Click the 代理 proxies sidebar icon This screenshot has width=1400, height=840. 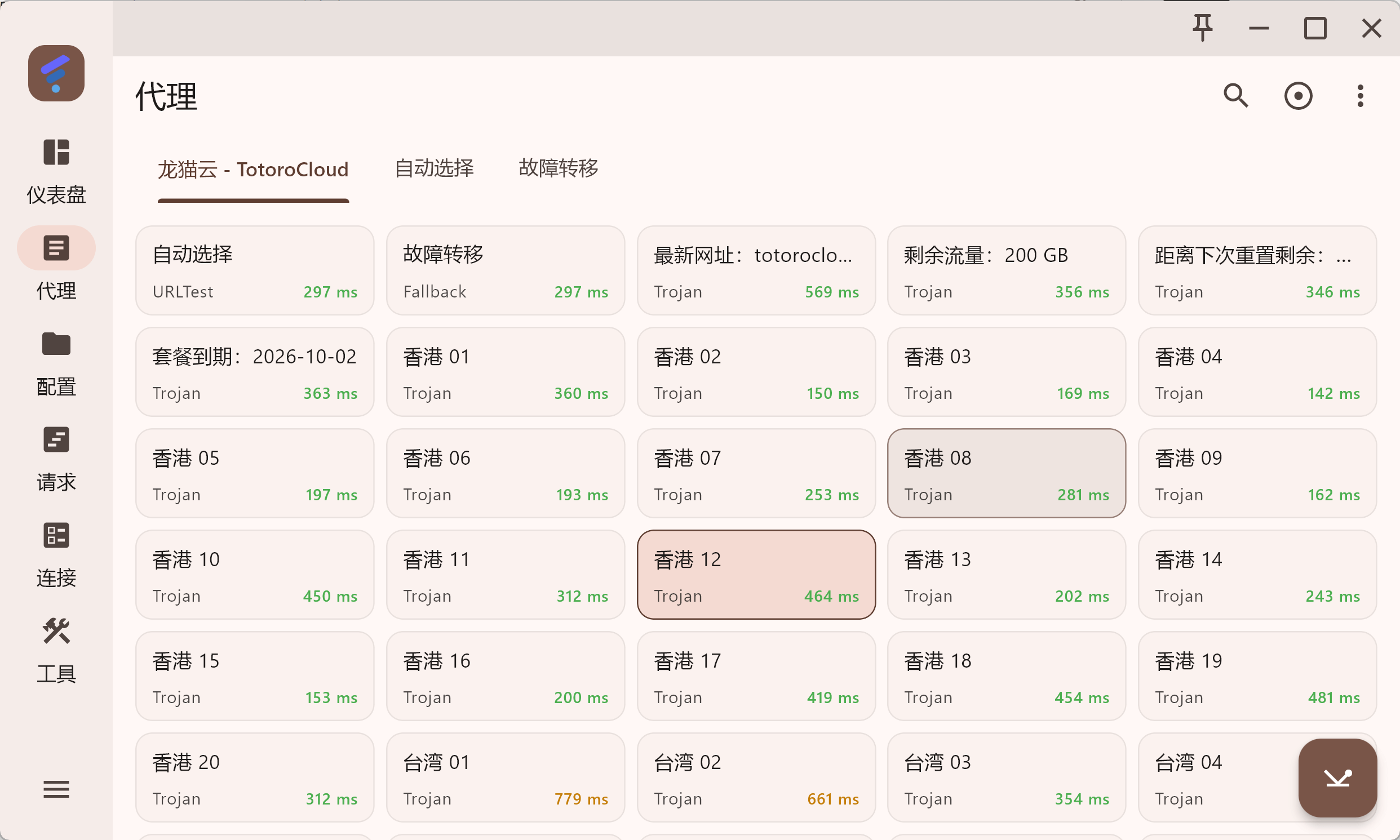point(56,248)
